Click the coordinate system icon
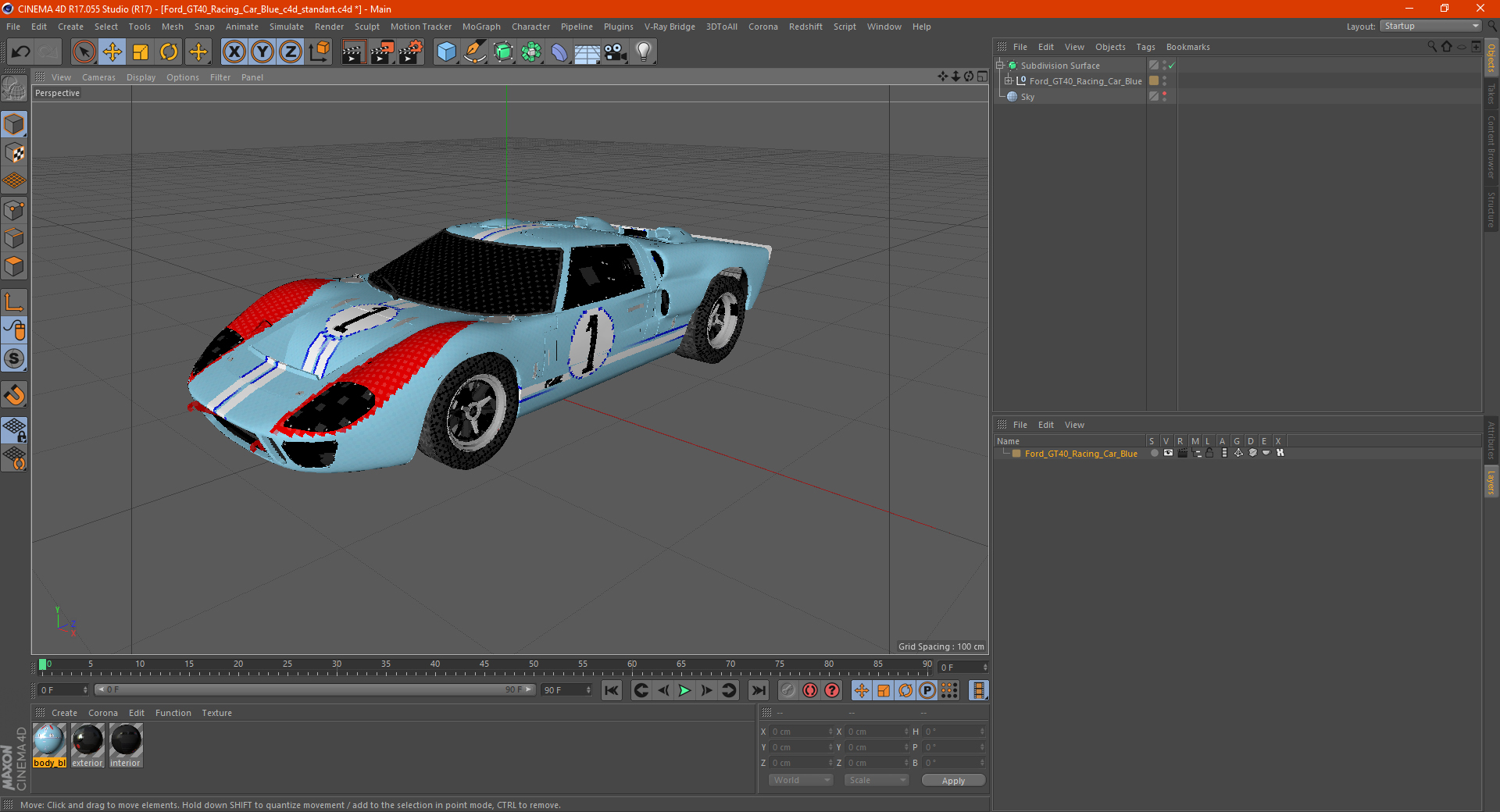This screenshot has width=1500, height=812. tap(320, 52)
